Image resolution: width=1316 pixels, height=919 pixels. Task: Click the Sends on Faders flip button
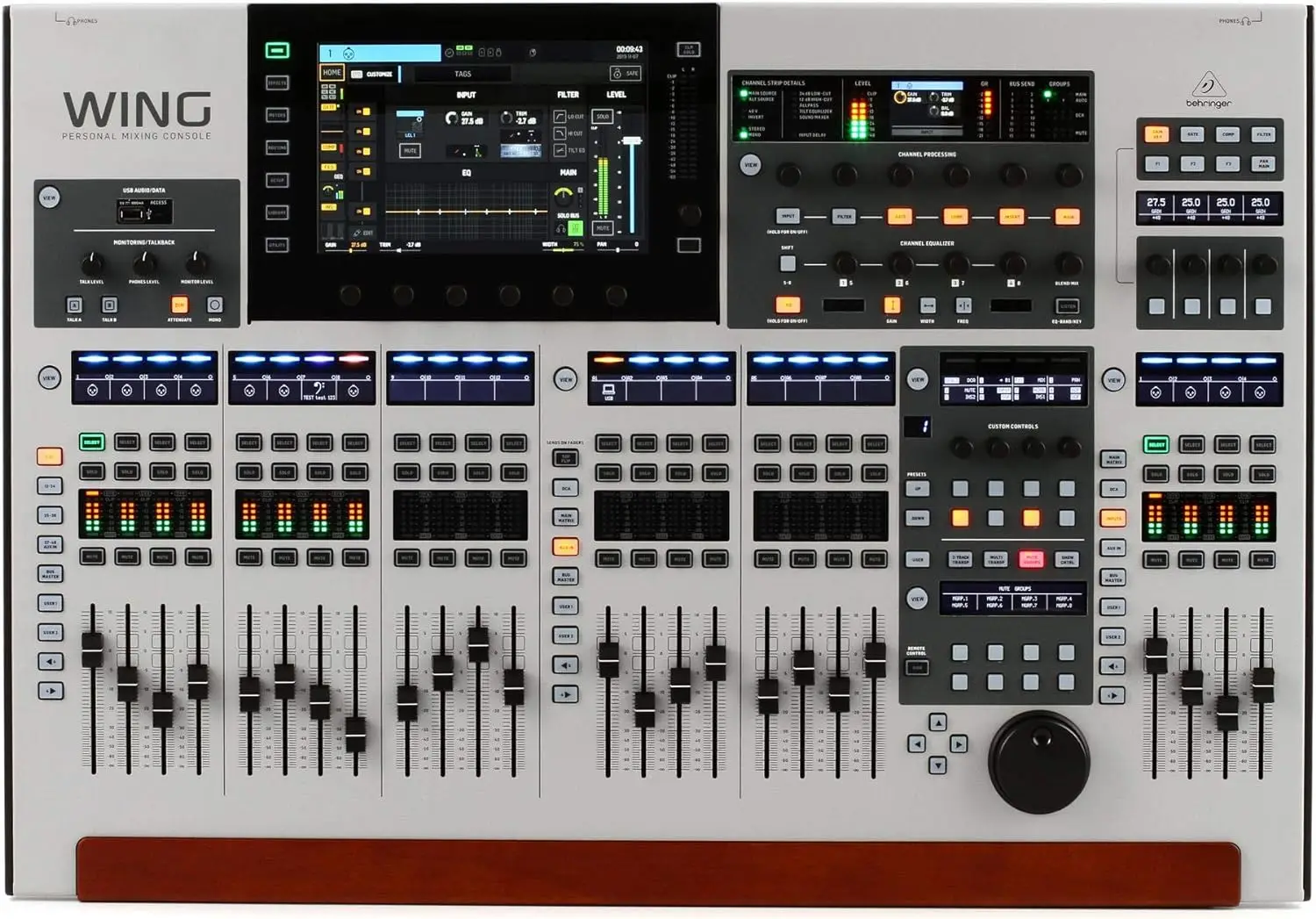(566, 457)
